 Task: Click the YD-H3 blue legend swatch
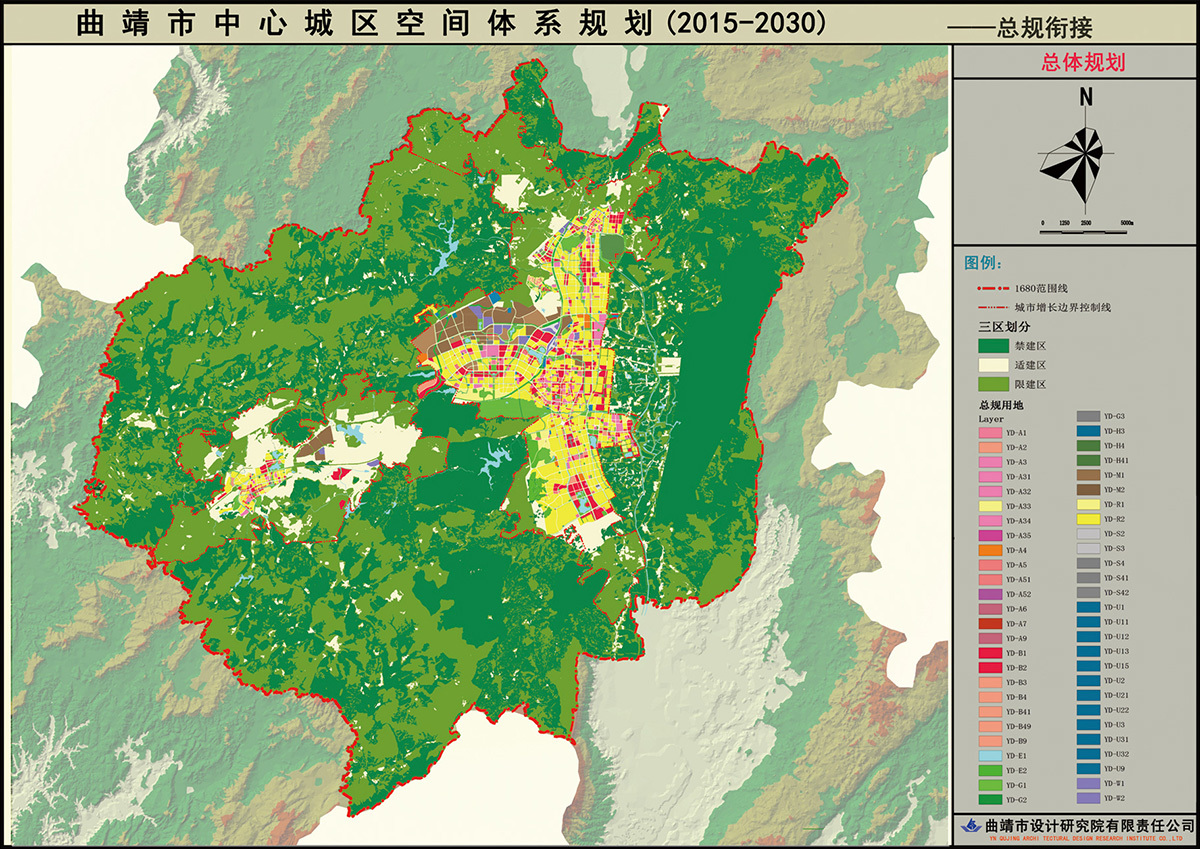tap(1089, 431)
